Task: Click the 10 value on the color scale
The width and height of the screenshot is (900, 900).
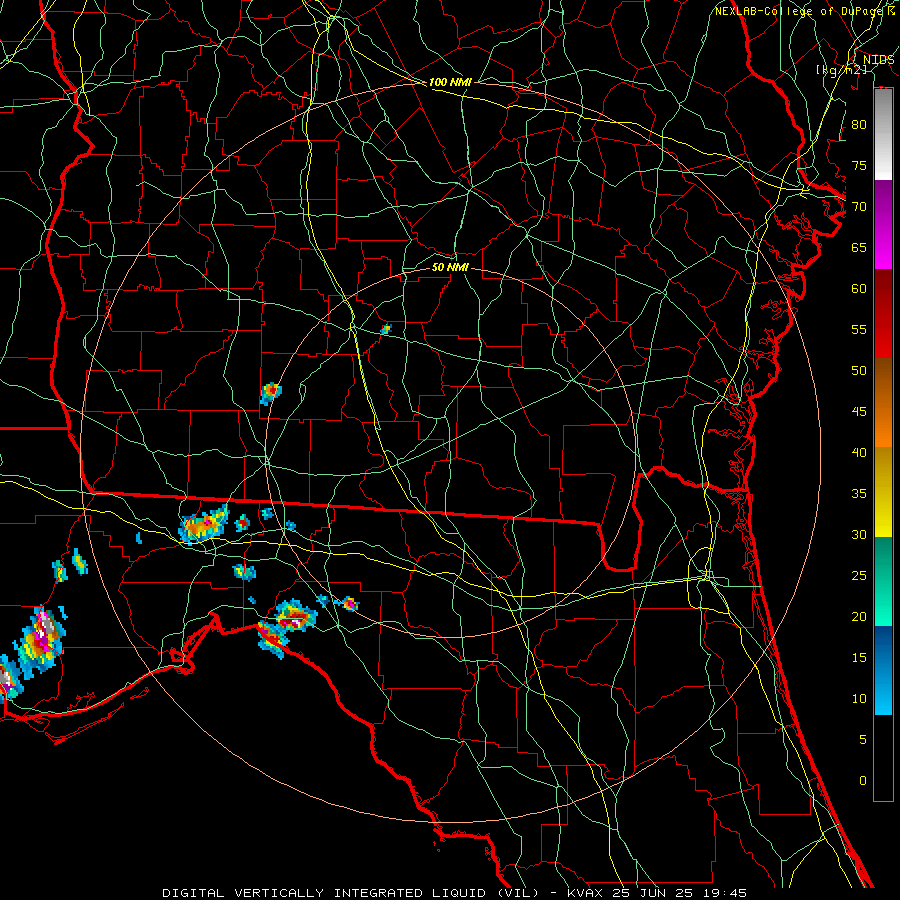Action: 859,699
